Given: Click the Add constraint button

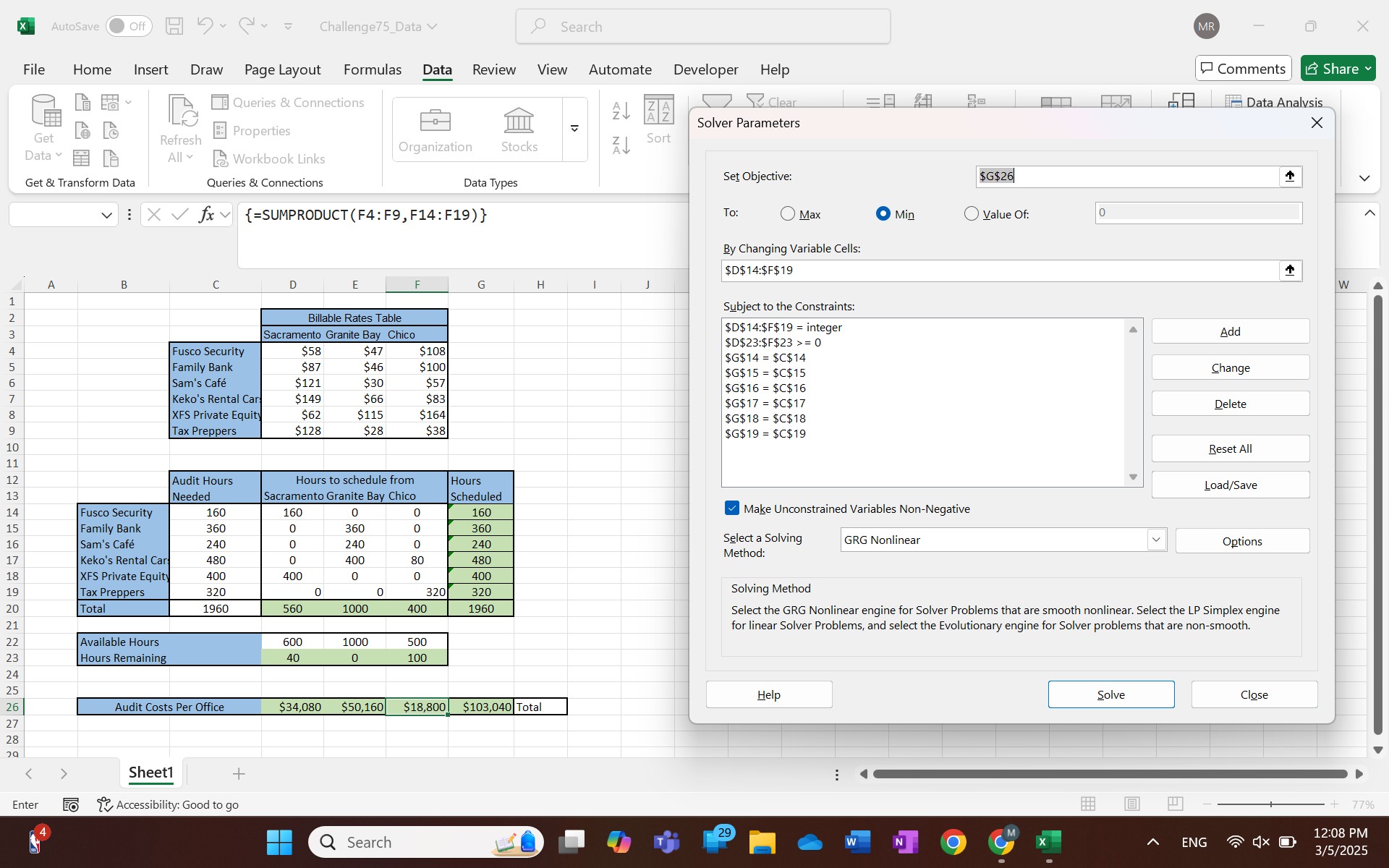Looking at the screenshot, I should click(1230, 331).
